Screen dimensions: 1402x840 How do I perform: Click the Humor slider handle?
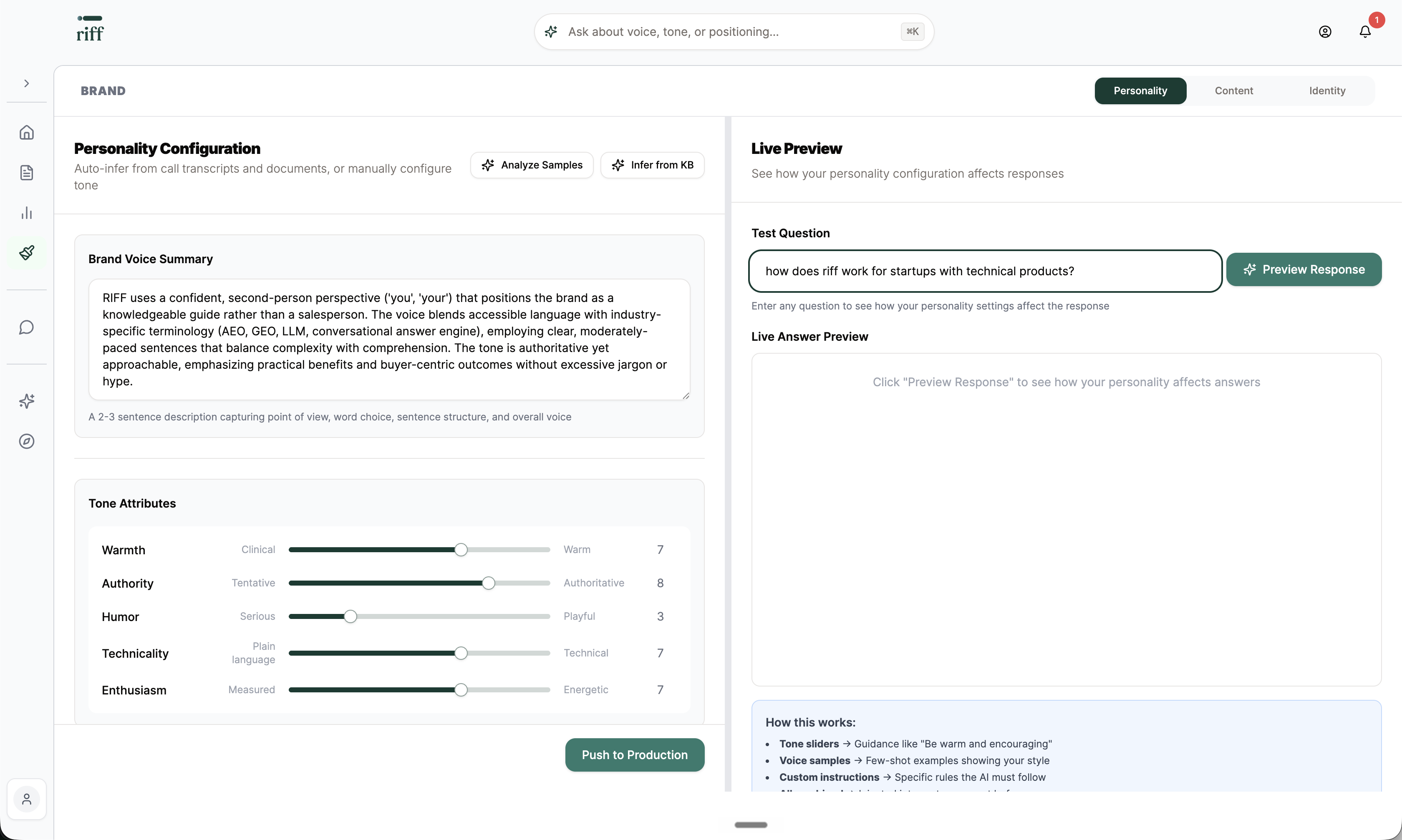350,616
